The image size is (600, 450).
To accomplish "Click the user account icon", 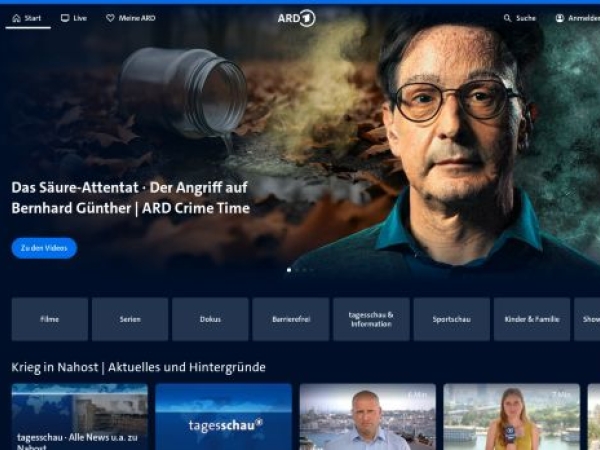I will pyautogui.click(x=560, y=18).
